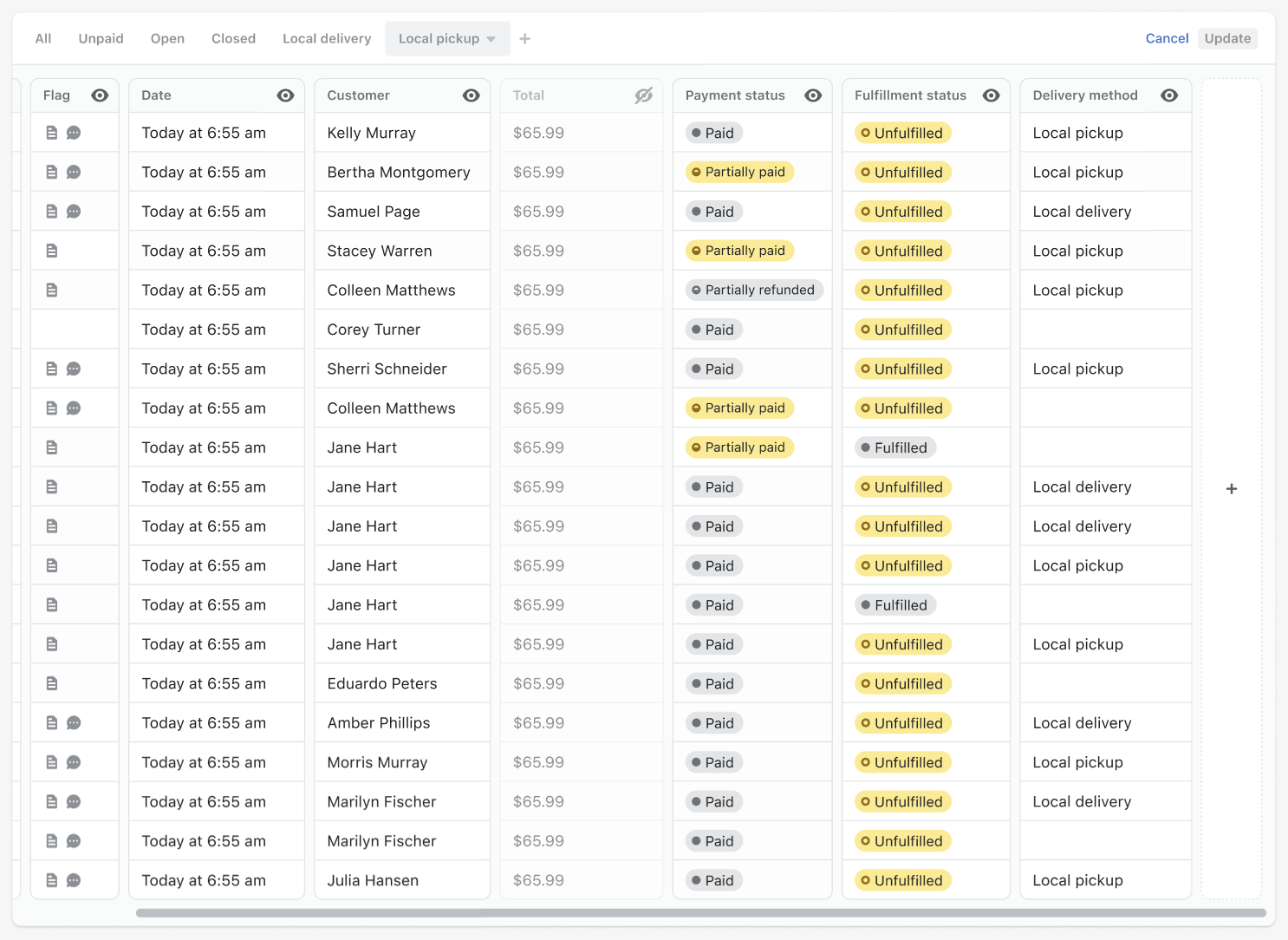
Task: Click the document icon beside Eduardo Peters
Action: point(52,682)
